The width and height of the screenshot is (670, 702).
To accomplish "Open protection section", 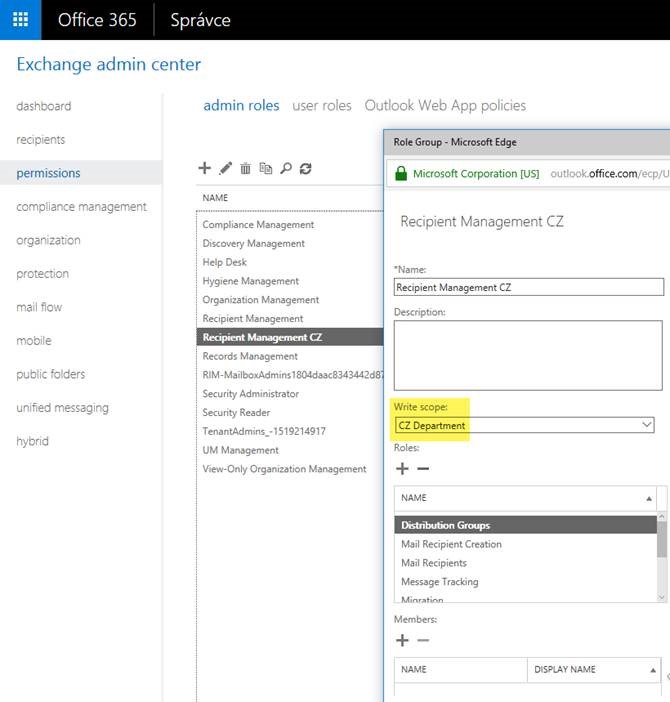I will (43, 274).
